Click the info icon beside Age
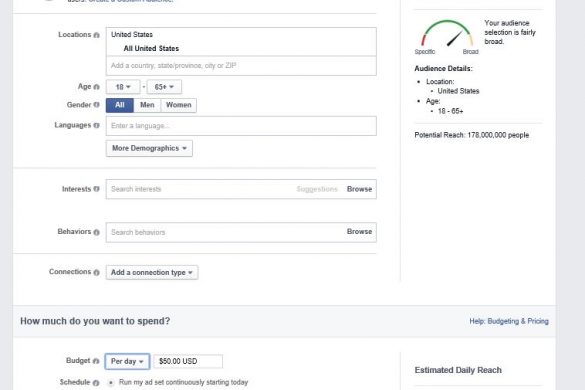 tap(97, 87)
